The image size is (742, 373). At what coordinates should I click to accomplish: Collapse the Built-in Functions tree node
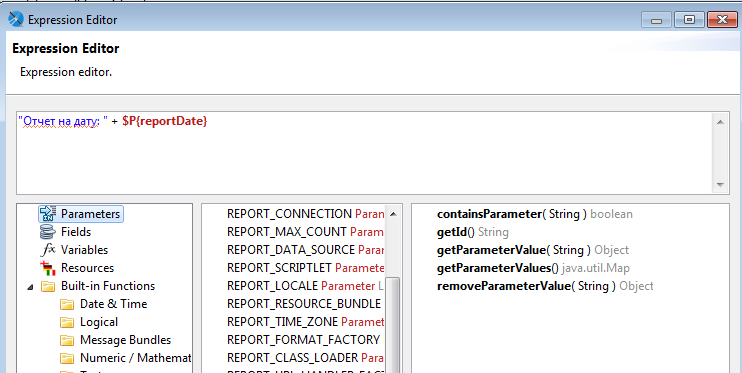click(x=30, y=287)
